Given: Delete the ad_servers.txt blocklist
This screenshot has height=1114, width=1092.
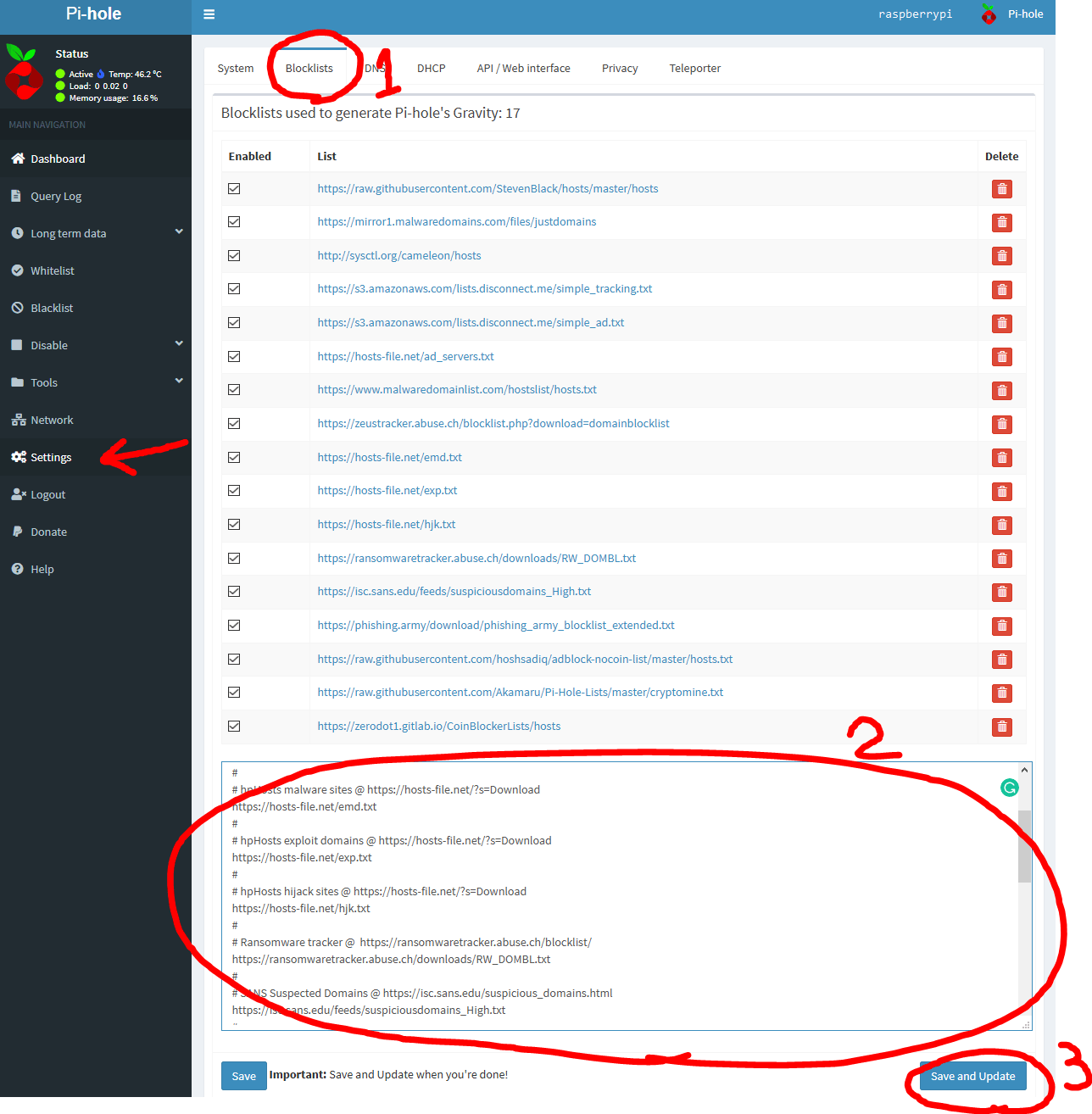Looking at the screenshot, I should 1002,357.
